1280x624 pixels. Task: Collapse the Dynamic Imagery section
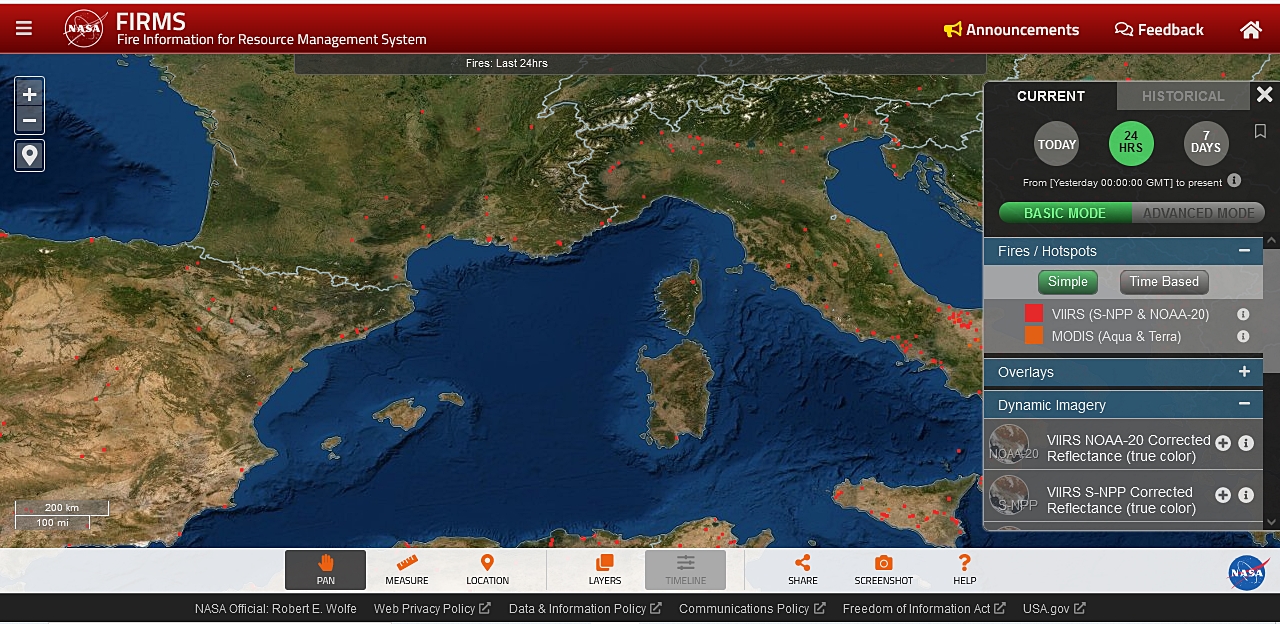(x=1244, y=405)
